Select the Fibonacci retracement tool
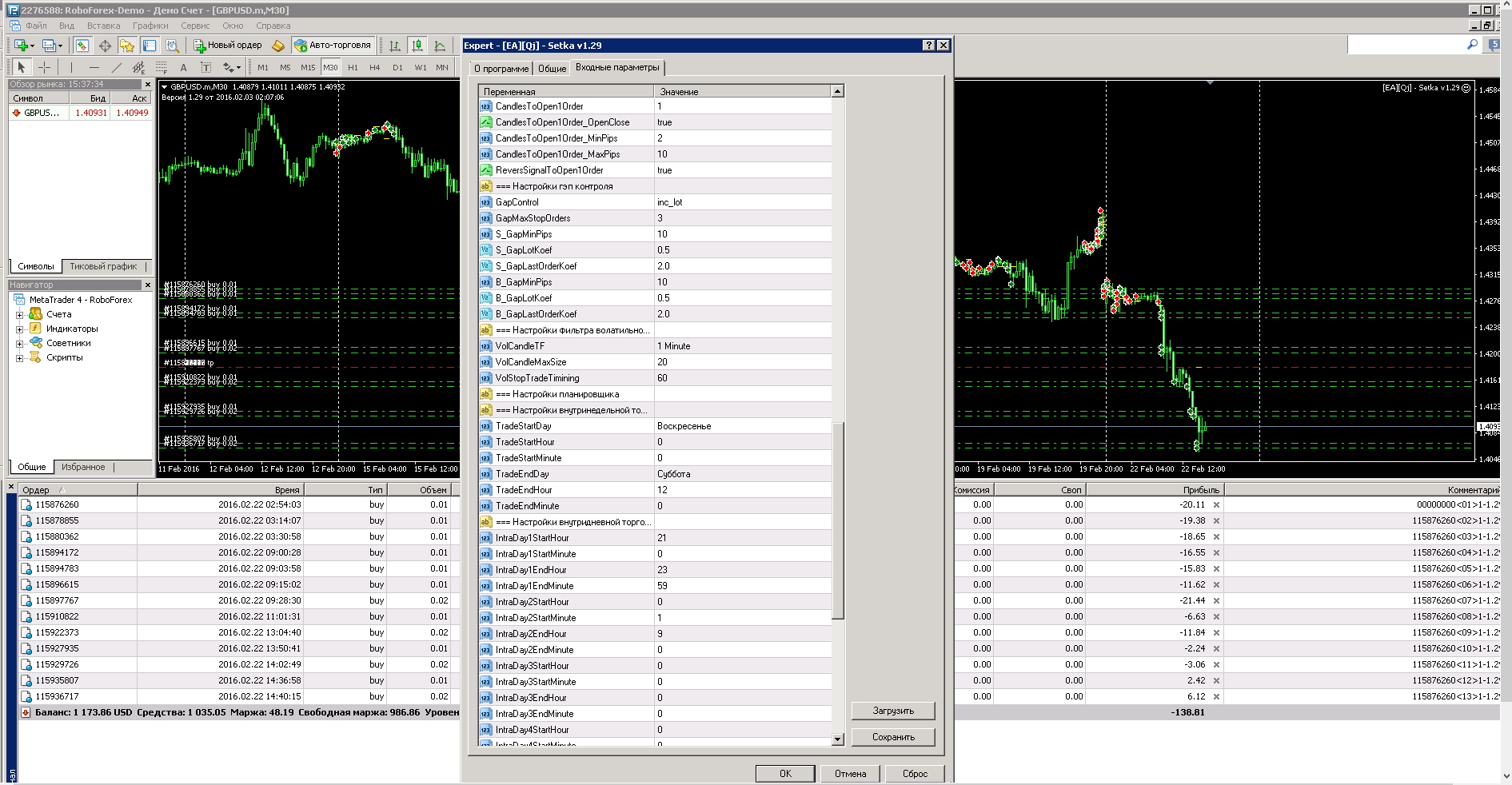Image resolution: width=1512 pixels, height=785 pixels. tap(161, 67)
